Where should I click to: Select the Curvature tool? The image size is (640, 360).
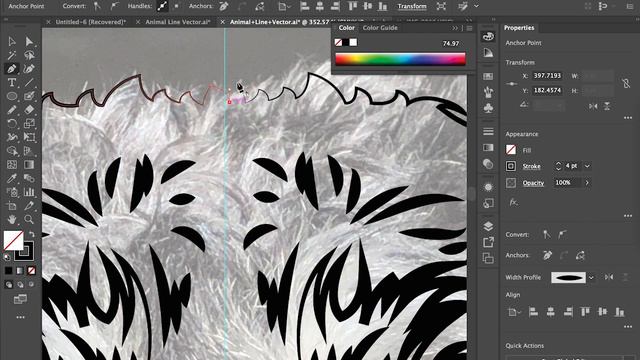(x=29, y=69)
